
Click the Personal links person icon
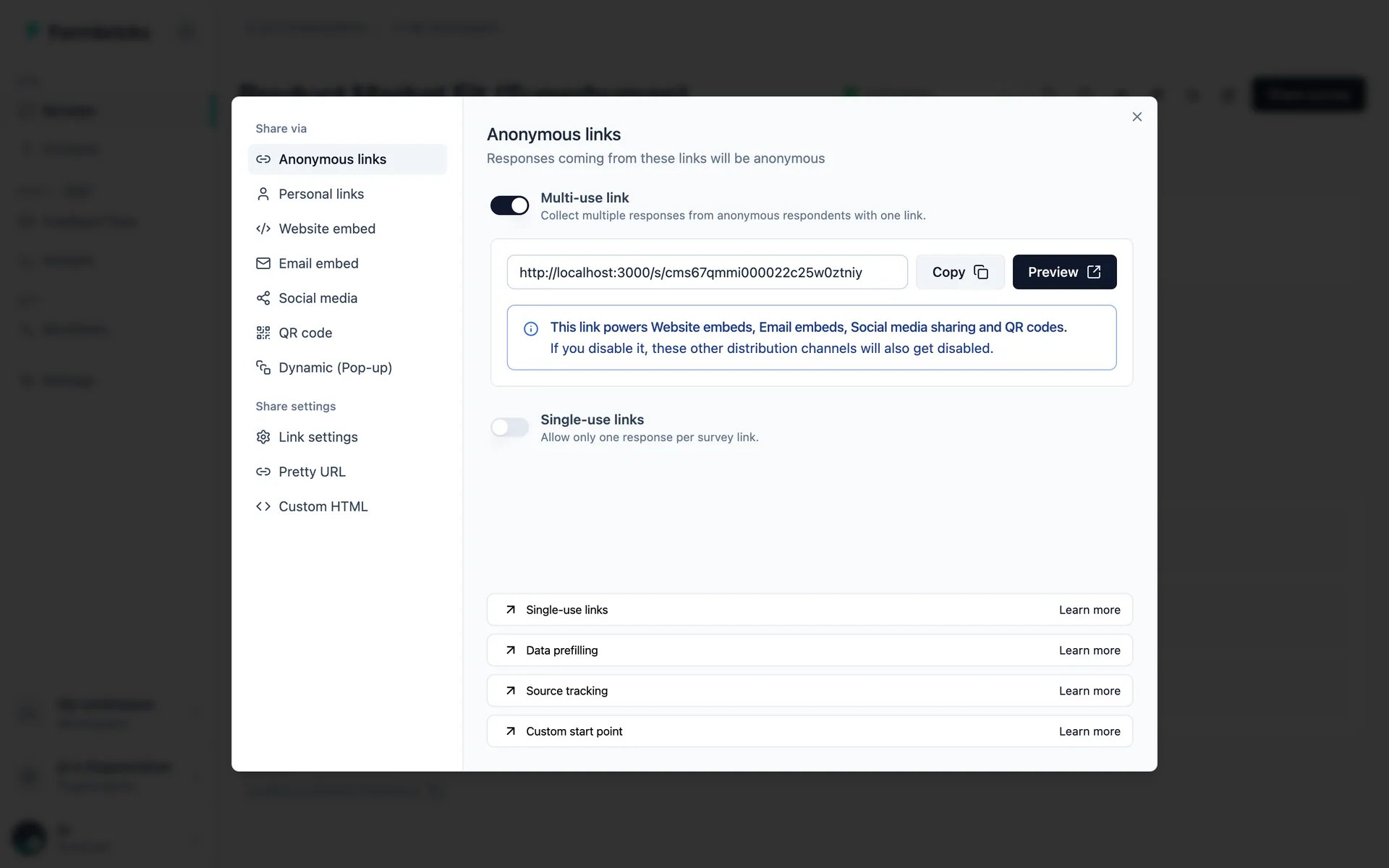[263, 194]
